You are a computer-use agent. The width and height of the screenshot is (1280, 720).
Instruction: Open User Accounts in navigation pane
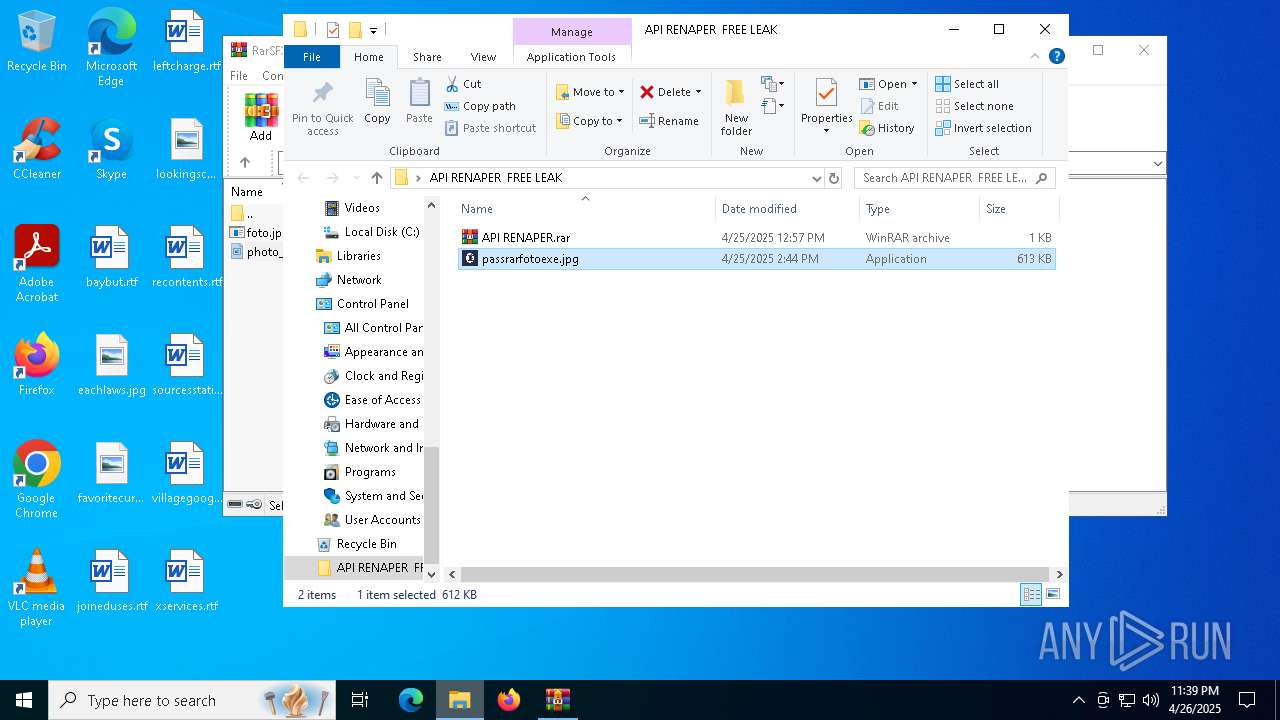point(372,520)
